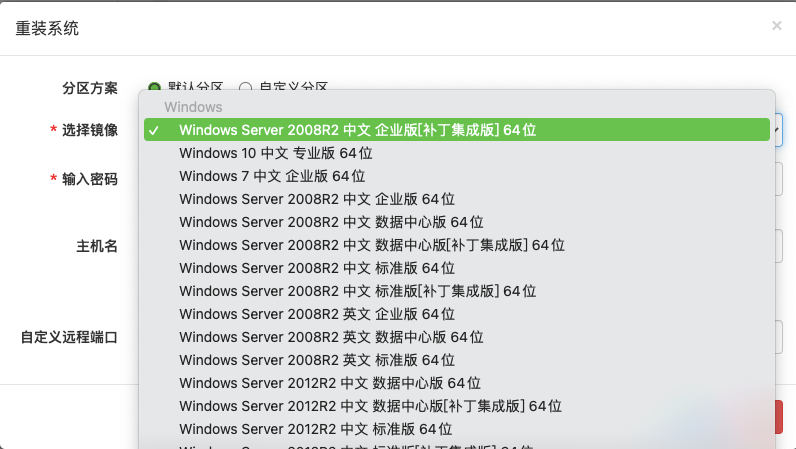Select the 自定义分区 radio option
Screen dimensions: 796x449
coord(245,87)
